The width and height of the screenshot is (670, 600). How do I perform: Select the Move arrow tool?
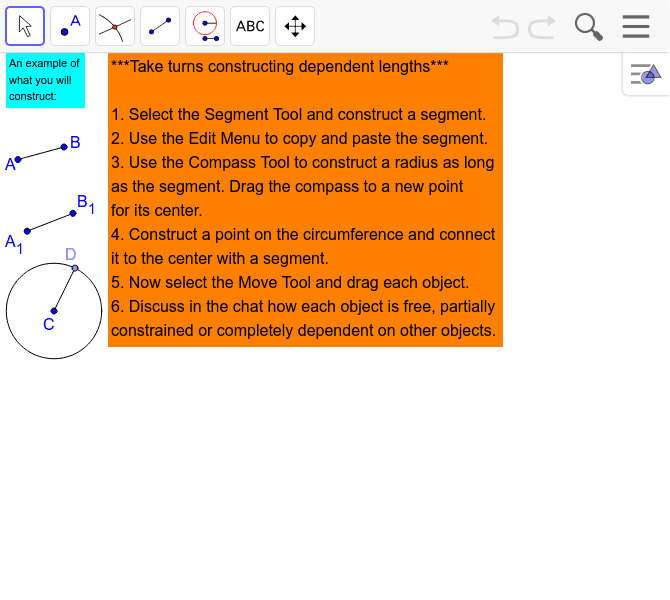(25, 26)
